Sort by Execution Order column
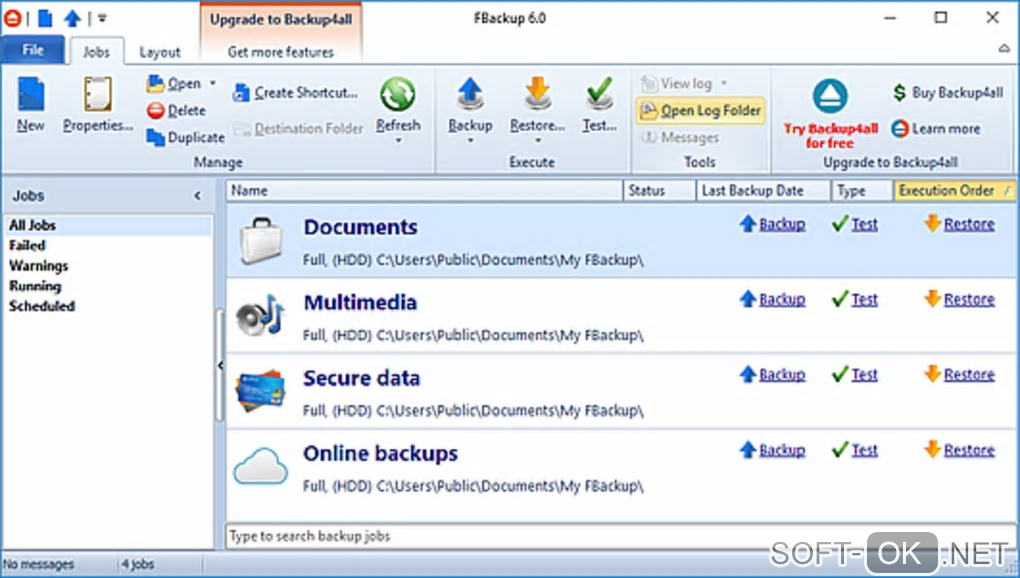 [954, 190]
